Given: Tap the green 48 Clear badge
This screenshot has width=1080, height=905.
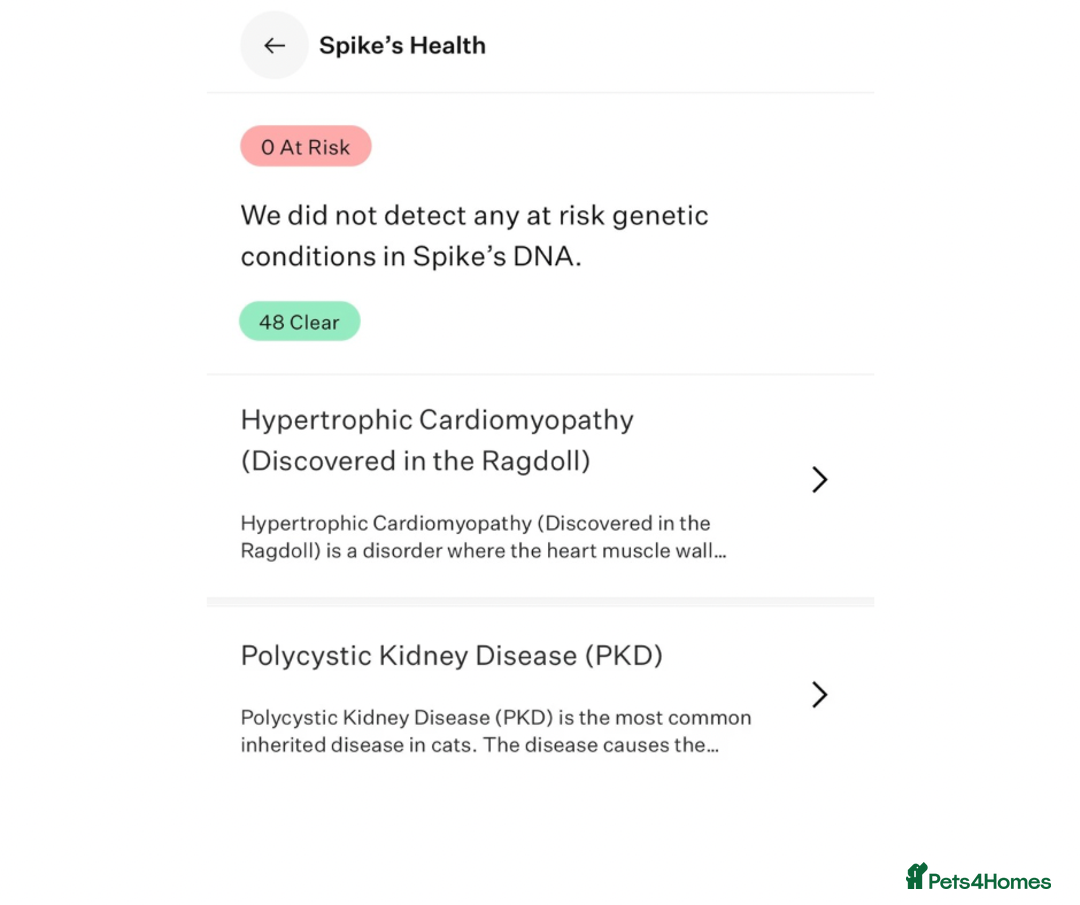Looking at the screenshot, I should click(x=299, y=322).
